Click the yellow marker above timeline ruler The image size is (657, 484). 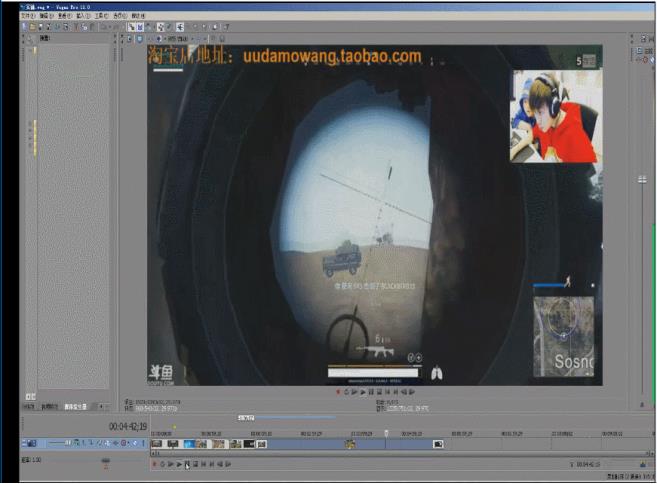175,427
